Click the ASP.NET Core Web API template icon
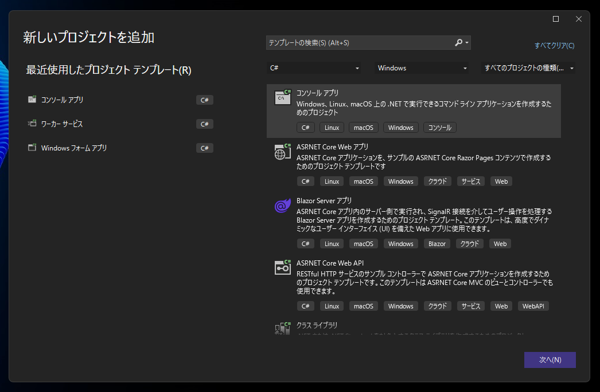The height and width of the screenshot is (392, 600). point(282,268)
